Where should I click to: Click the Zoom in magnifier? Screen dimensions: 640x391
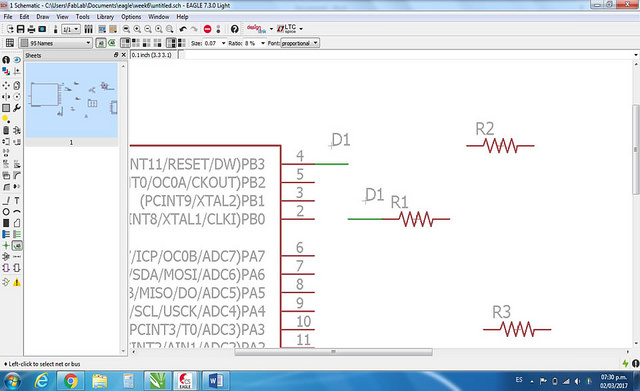(137, 29)
